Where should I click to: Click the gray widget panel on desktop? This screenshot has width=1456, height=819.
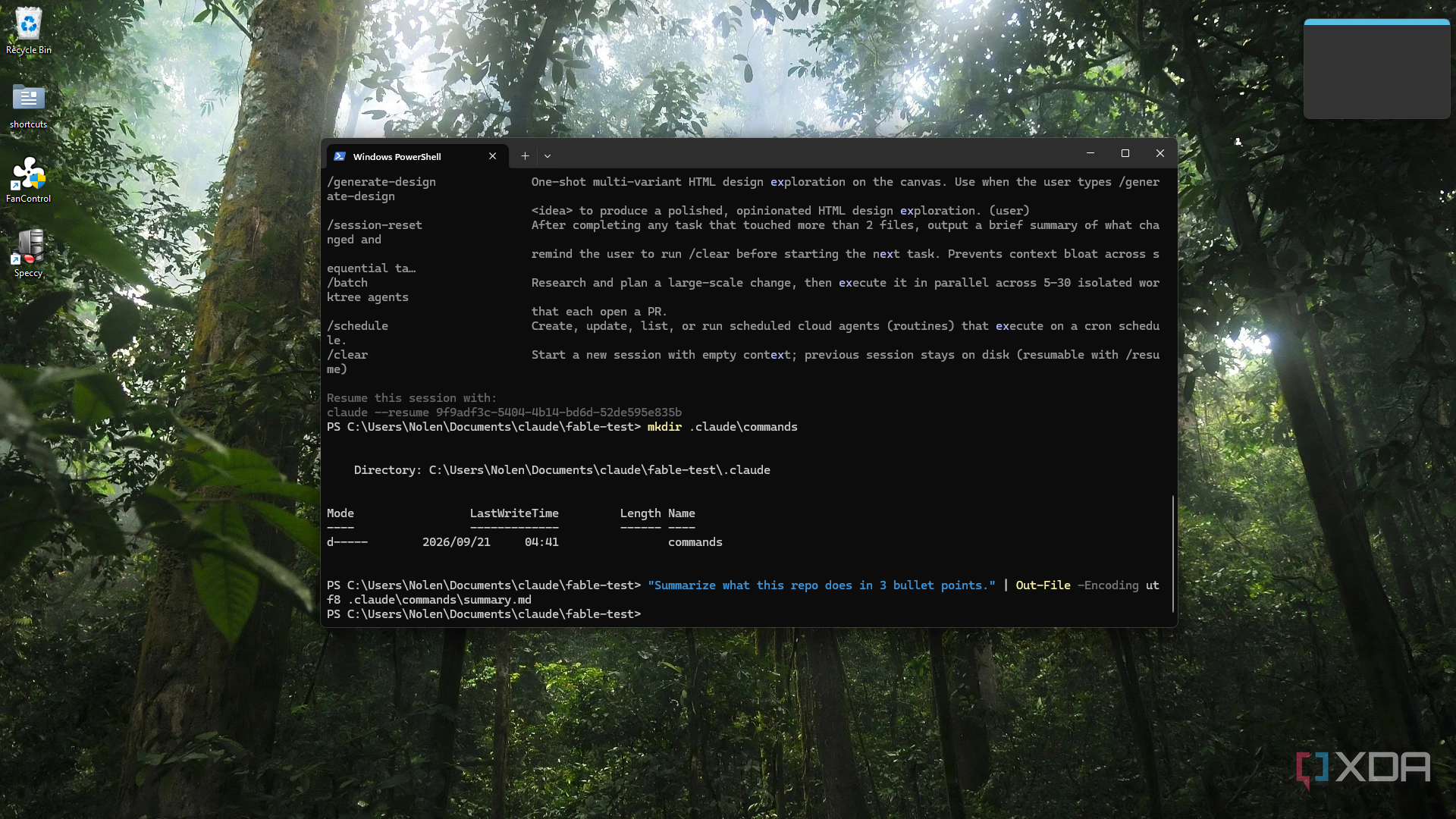(1376, 69)
